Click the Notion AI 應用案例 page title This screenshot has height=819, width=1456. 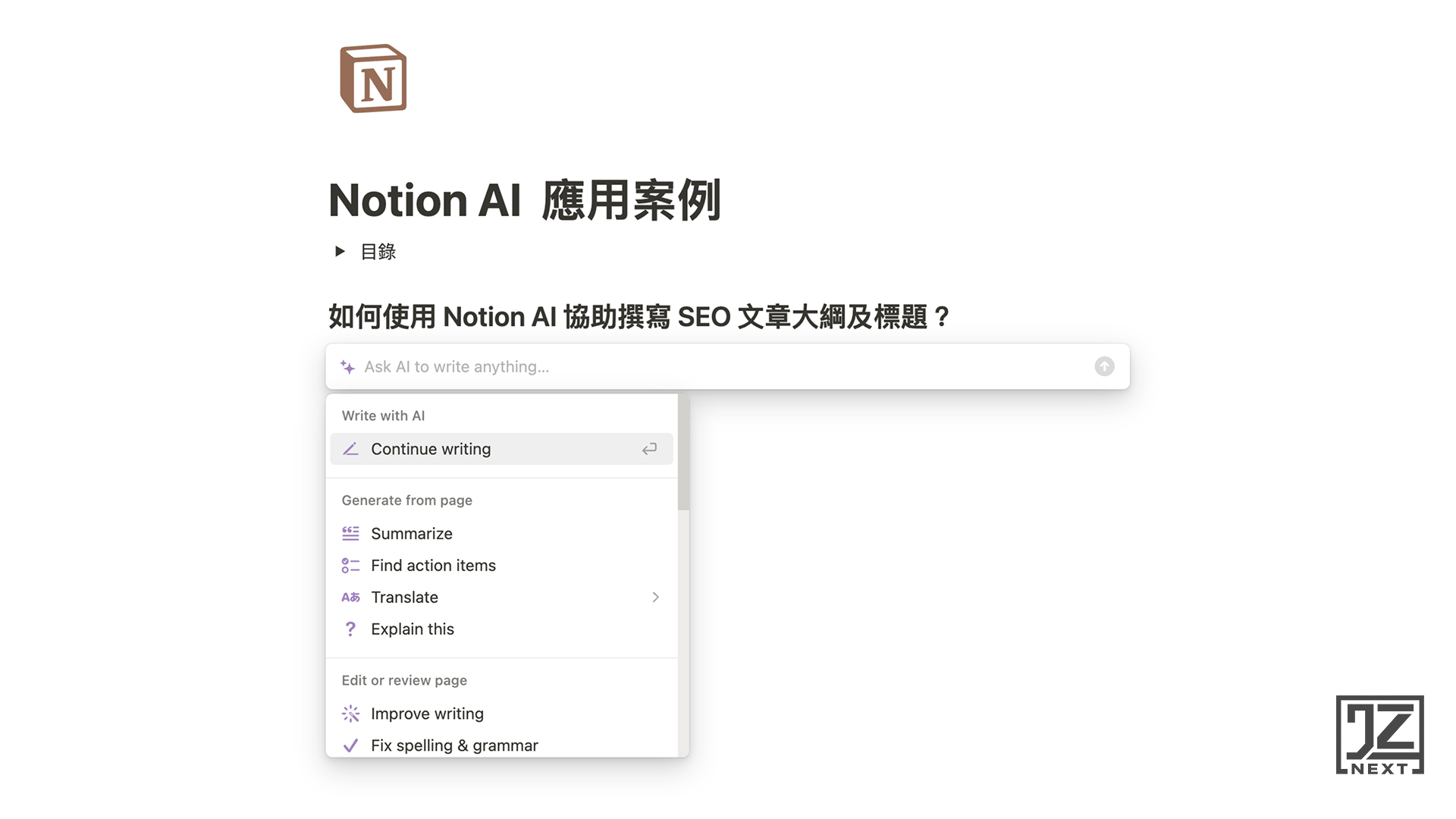point(525,201)
